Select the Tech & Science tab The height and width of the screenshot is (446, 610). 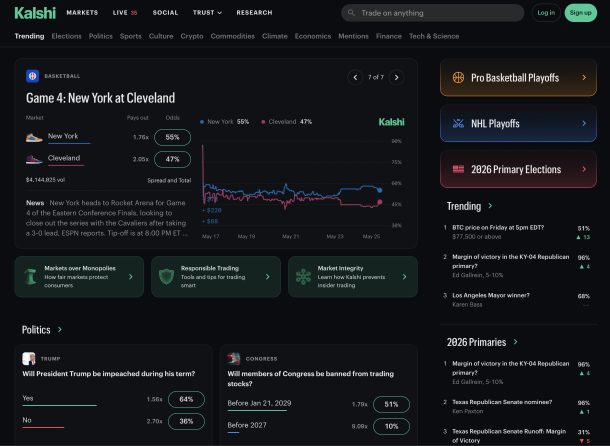coord(434,36)
